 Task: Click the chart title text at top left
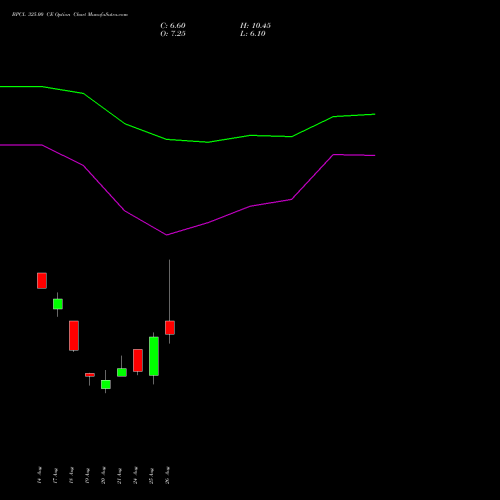(x=70, y=15)
